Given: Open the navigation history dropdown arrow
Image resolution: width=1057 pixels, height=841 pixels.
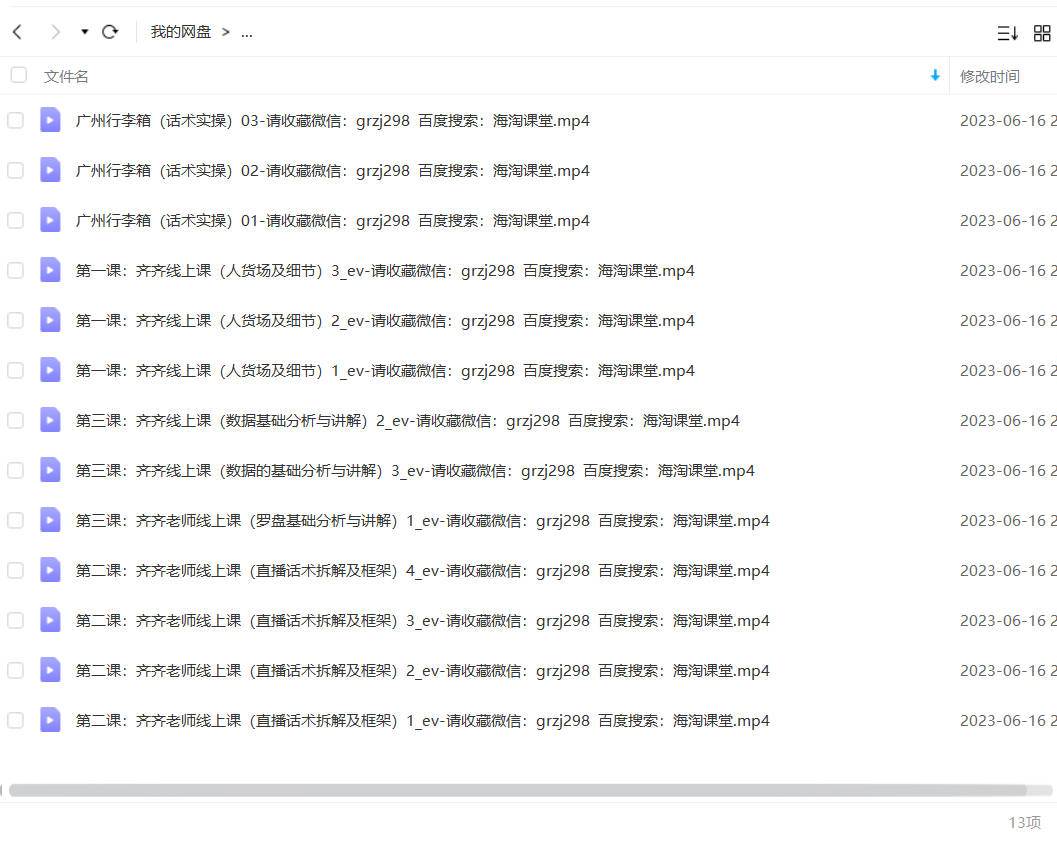Looking at the screenshot, I should click(x=84, y=32).
